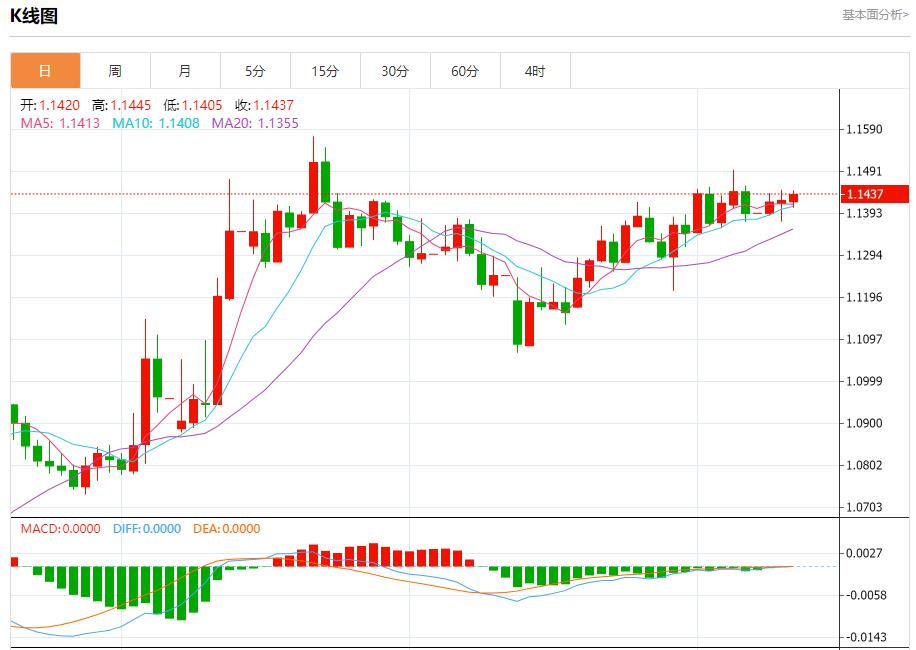Switch to the 5分 interval tab

(x=255, y=71)
